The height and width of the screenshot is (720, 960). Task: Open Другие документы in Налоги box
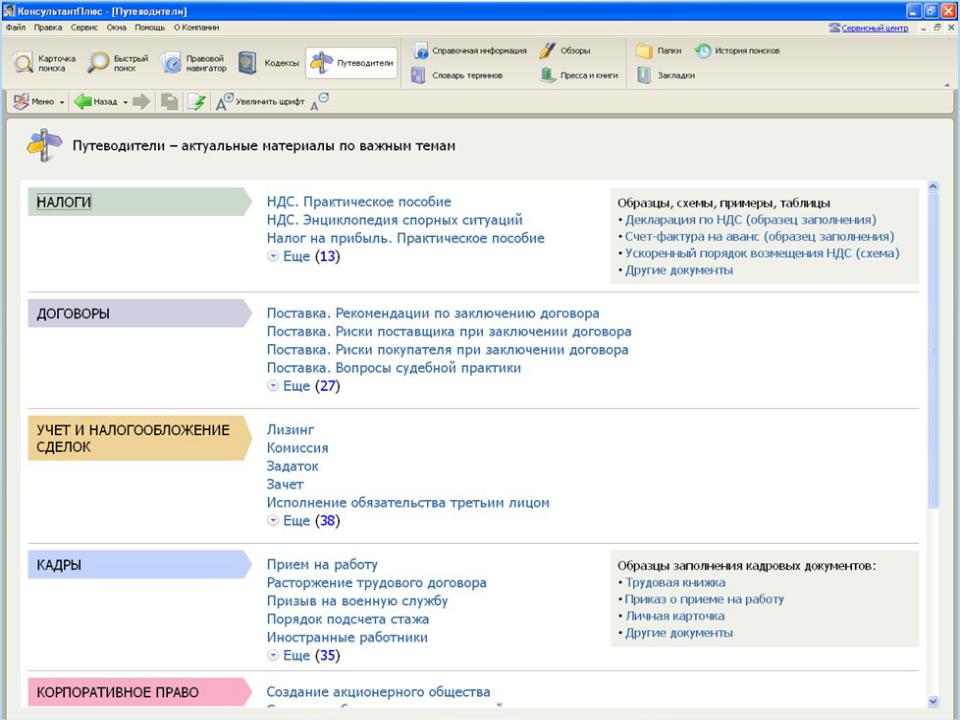[678, 270]
